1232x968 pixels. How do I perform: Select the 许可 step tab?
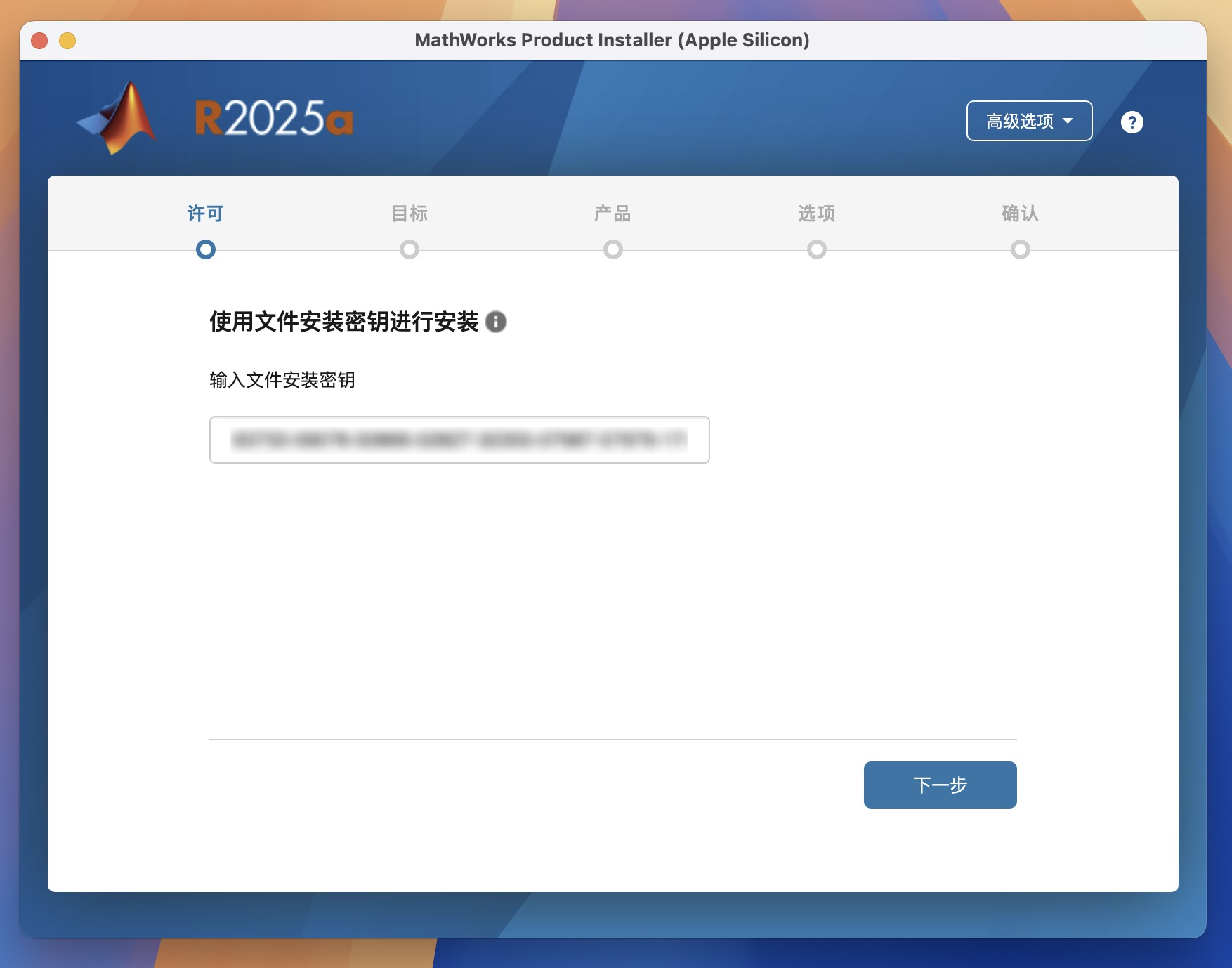point(205,214)
